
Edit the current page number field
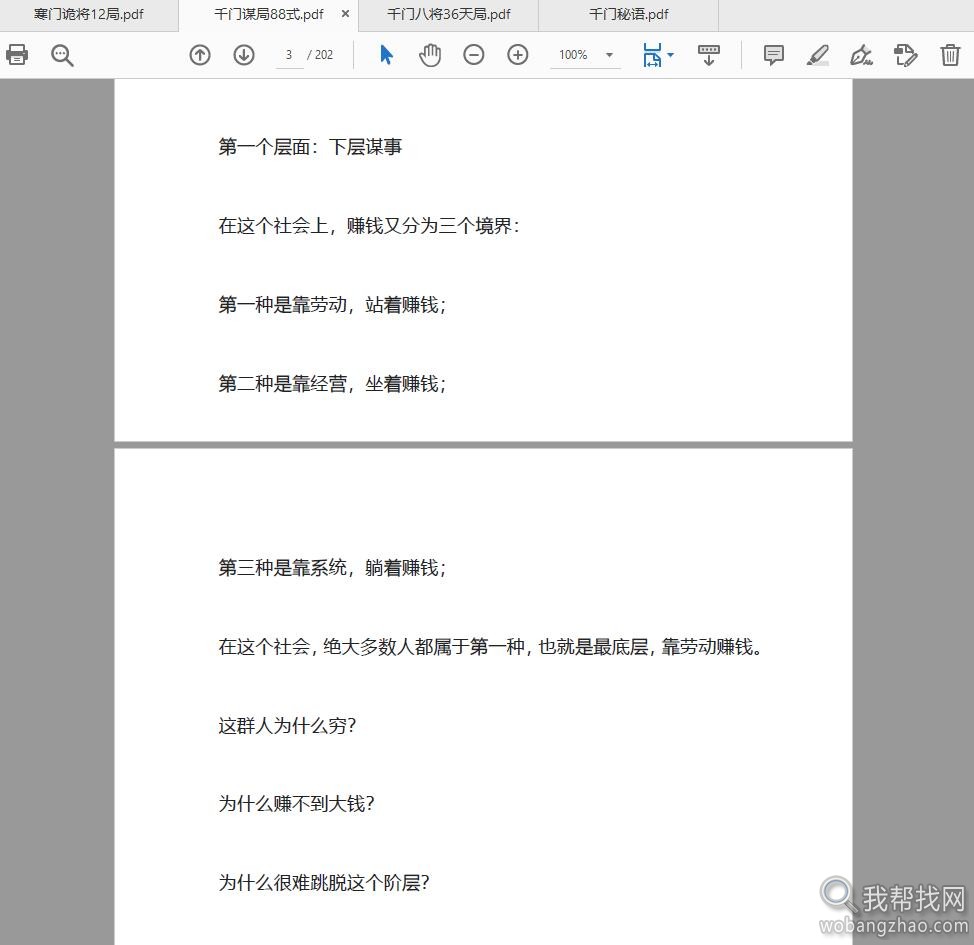pyautogui.click(x=289, y=55)
